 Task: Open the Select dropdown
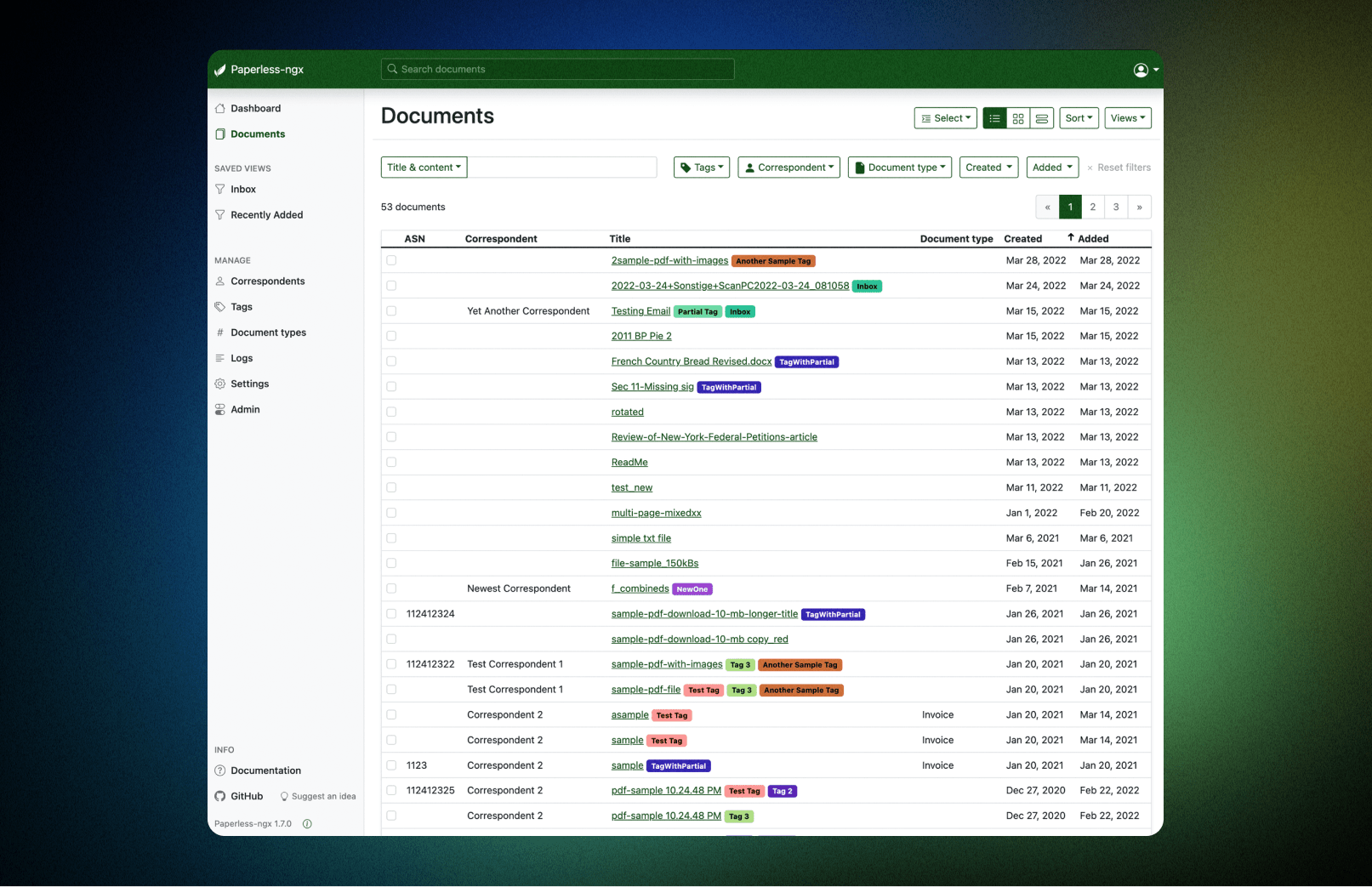pyautogui.click(x=945, y=118)
